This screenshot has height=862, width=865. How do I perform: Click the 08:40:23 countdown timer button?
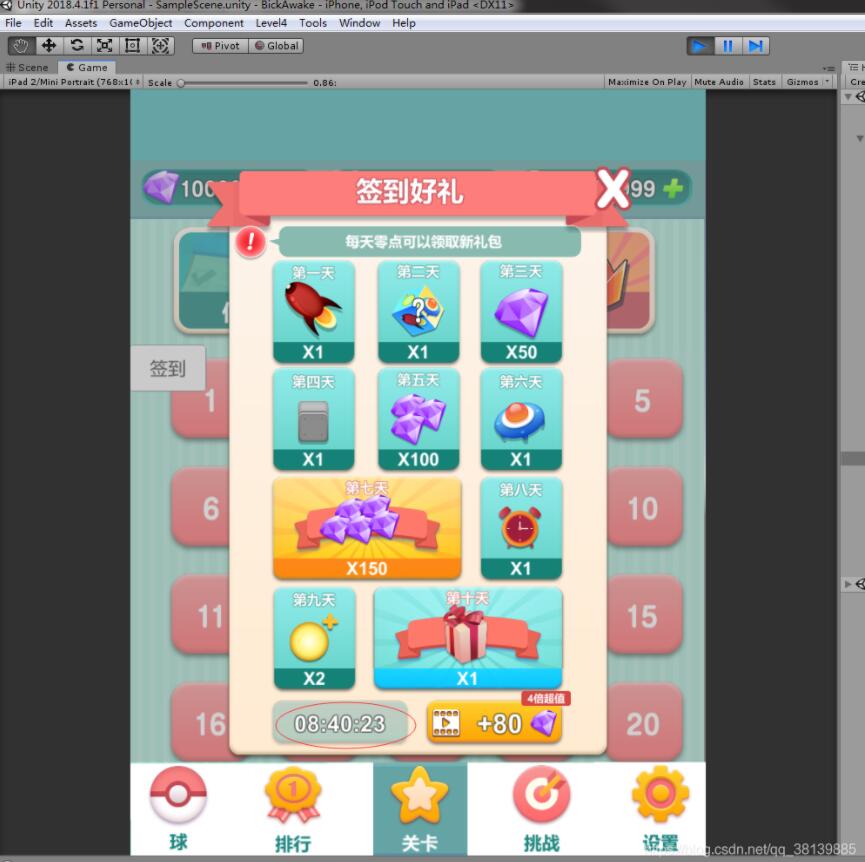pos(340,724)
